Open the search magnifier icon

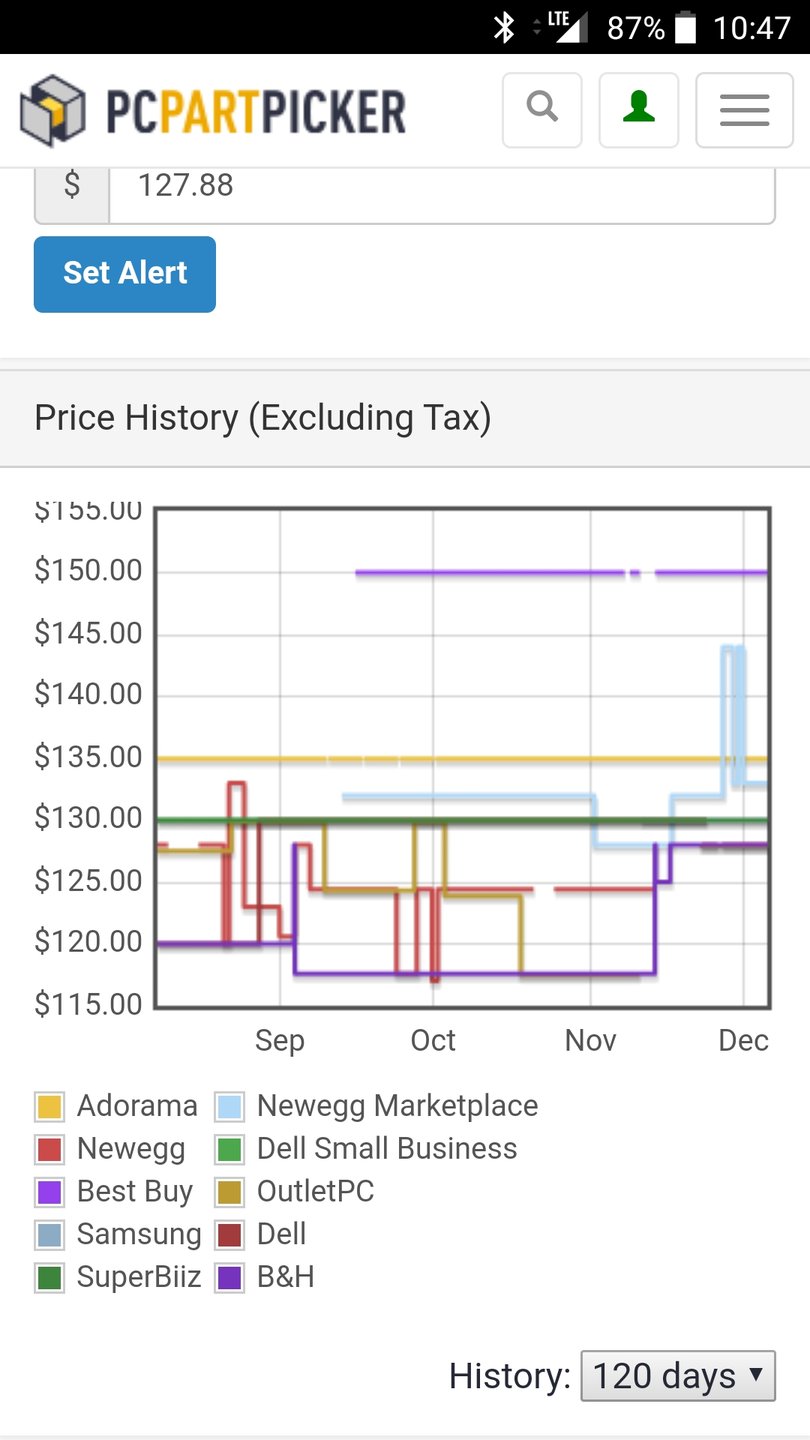pyautogui.click(x=542, y=110)
